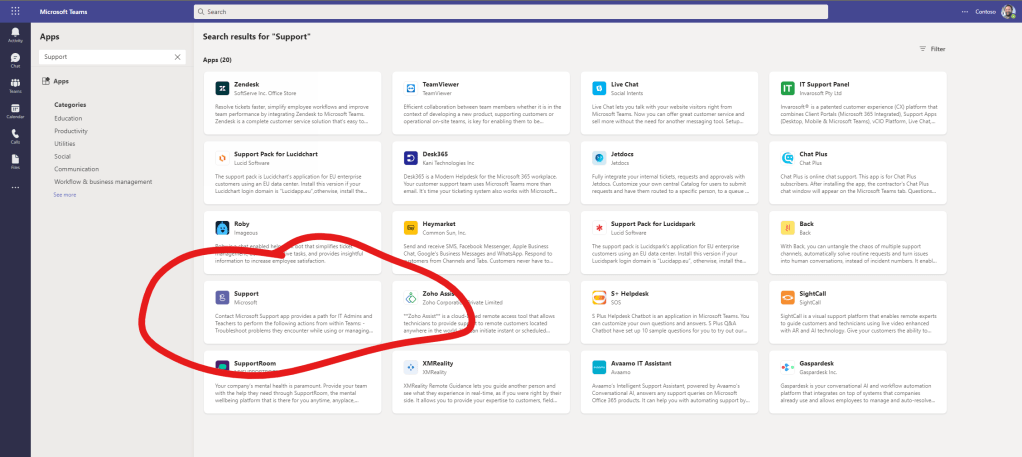
Task: Select the Productivity category
Action: (71, 131)
